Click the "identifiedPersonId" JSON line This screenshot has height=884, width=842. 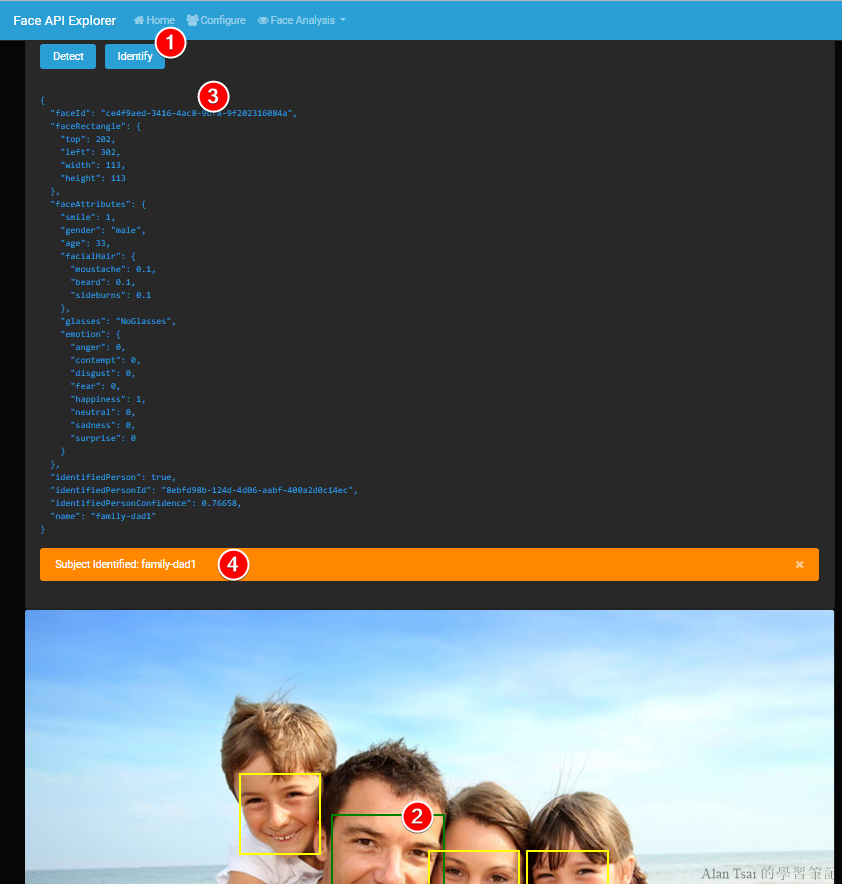click(x=204, y=490)
